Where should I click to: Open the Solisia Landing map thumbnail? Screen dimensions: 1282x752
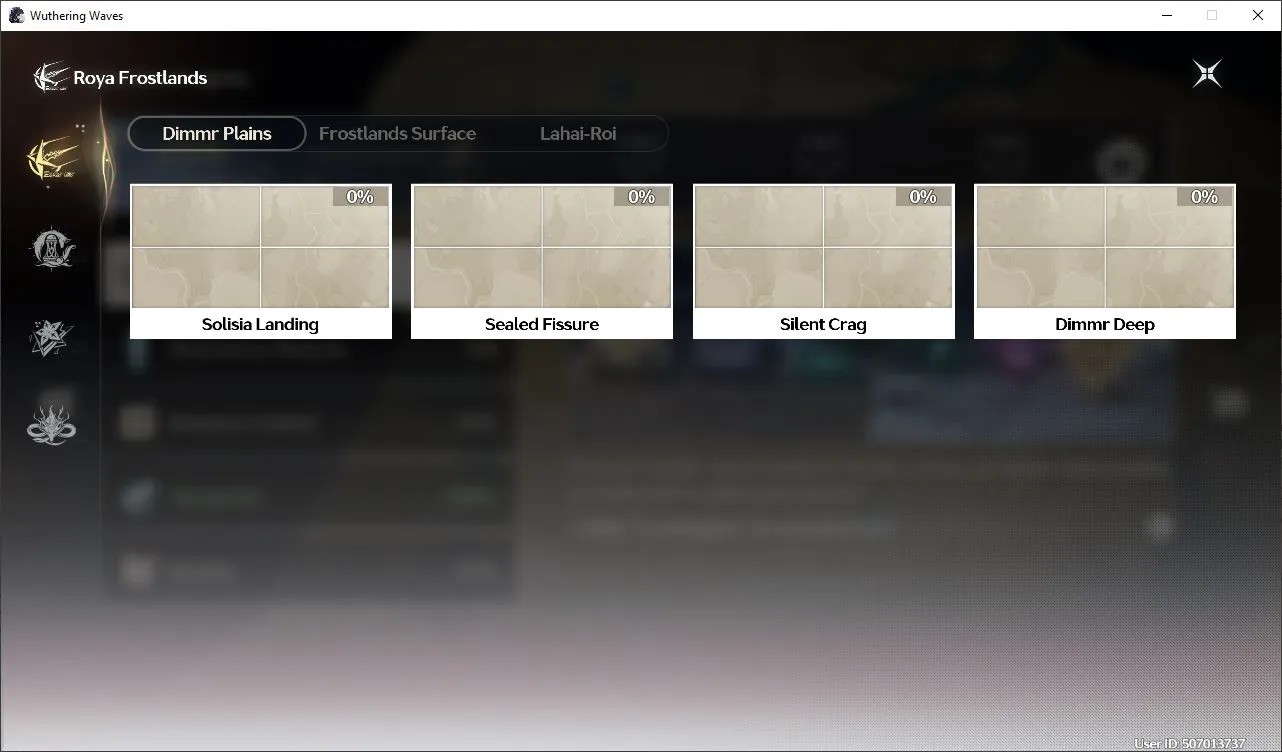pos(261,247)
